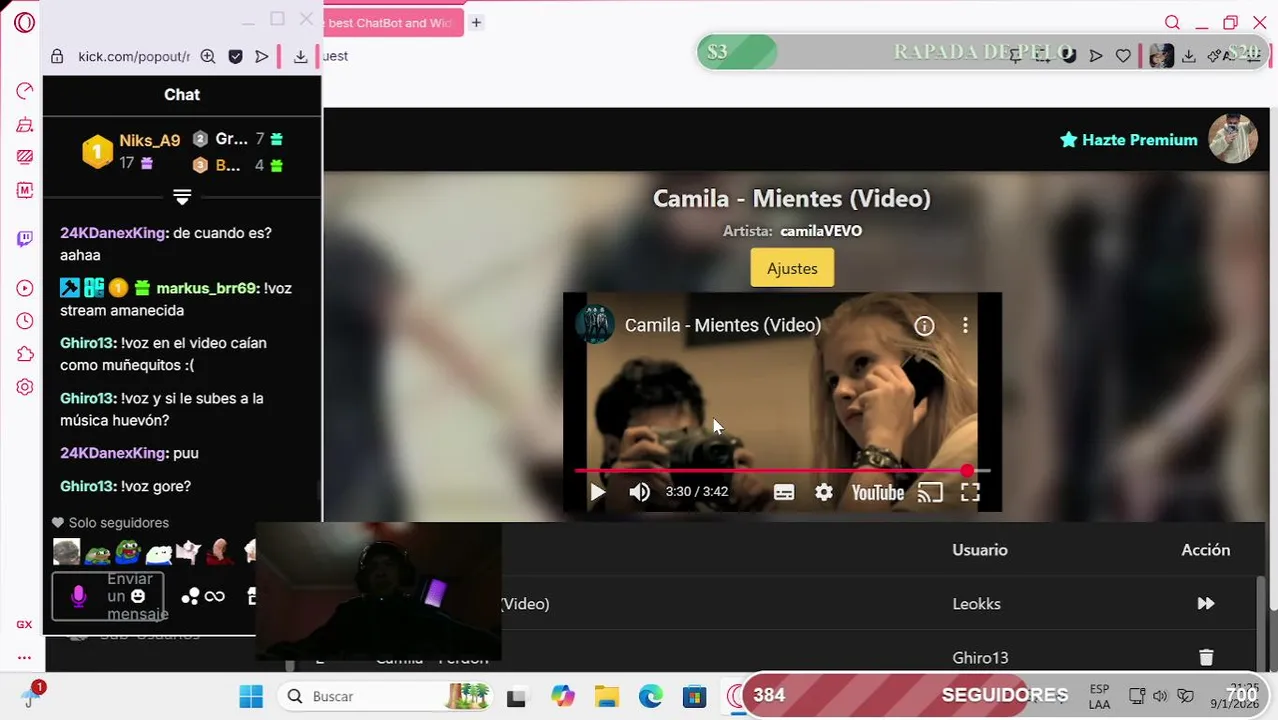1278x720 pixels.
Task: Click the zoom magnifier in popout address bar
Action: [x=208, y=57]
